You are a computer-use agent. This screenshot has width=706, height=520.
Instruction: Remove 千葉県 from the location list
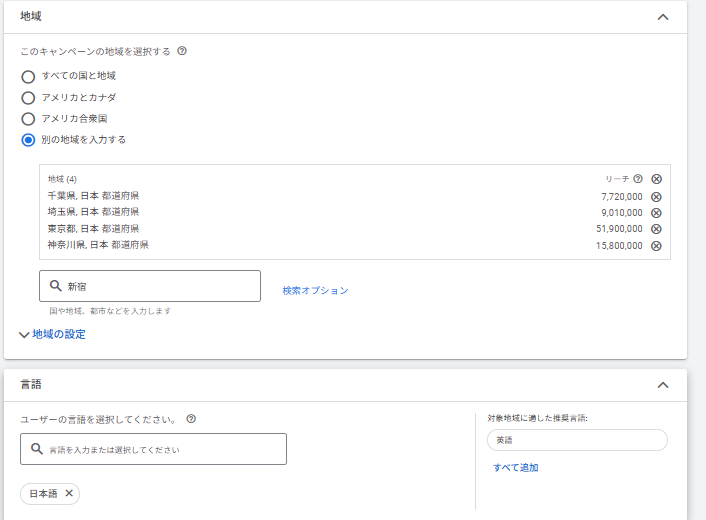pos(656,197)
